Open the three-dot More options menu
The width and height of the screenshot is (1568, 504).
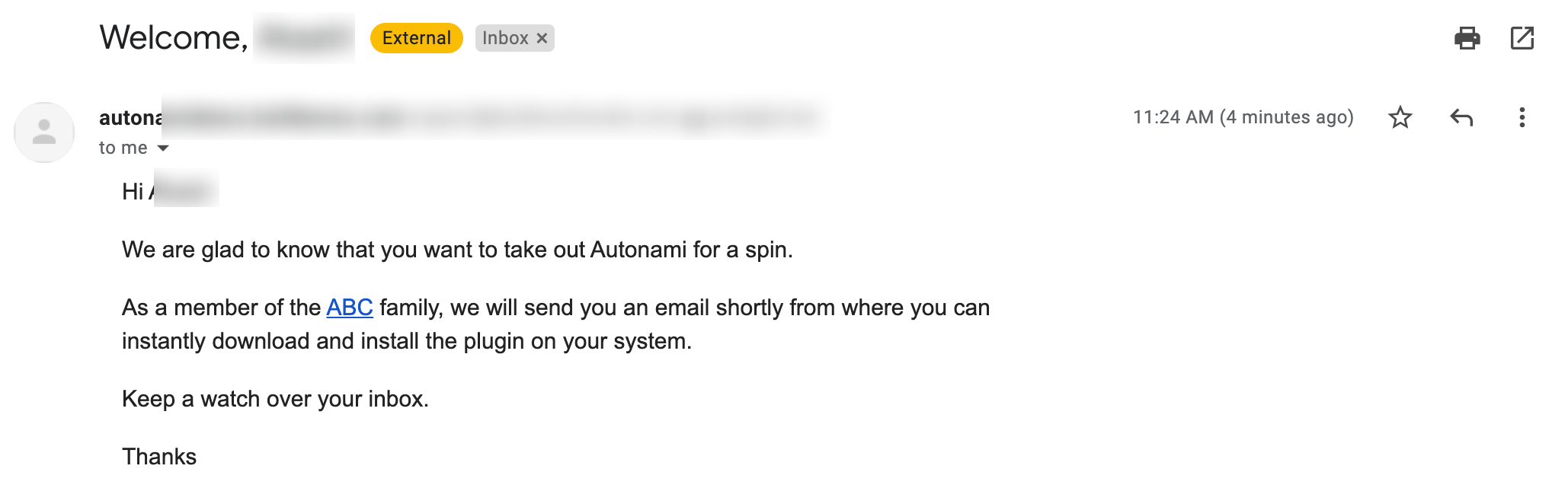[1522, 117]
